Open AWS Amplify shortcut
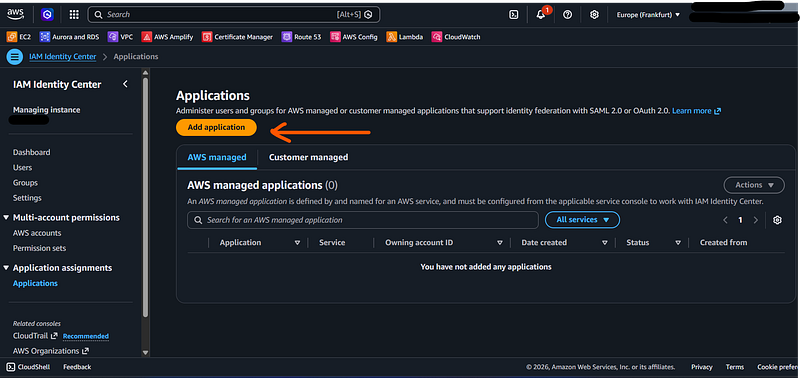The image size is (800, 378). [x=167, y=37]
